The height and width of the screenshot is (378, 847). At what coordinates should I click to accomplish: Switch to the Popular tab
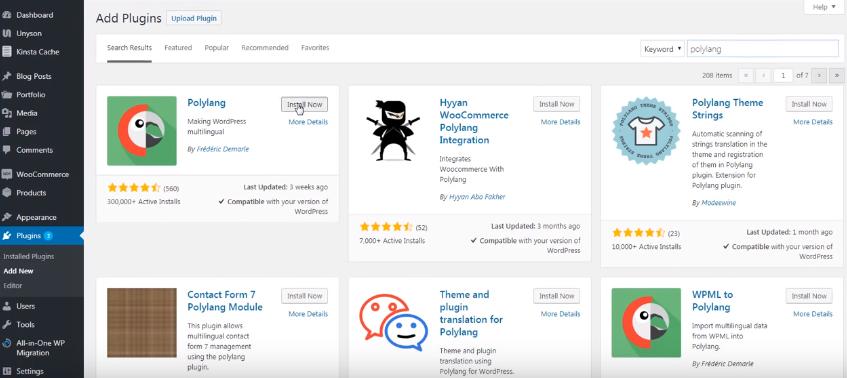(x=217, y=48)
